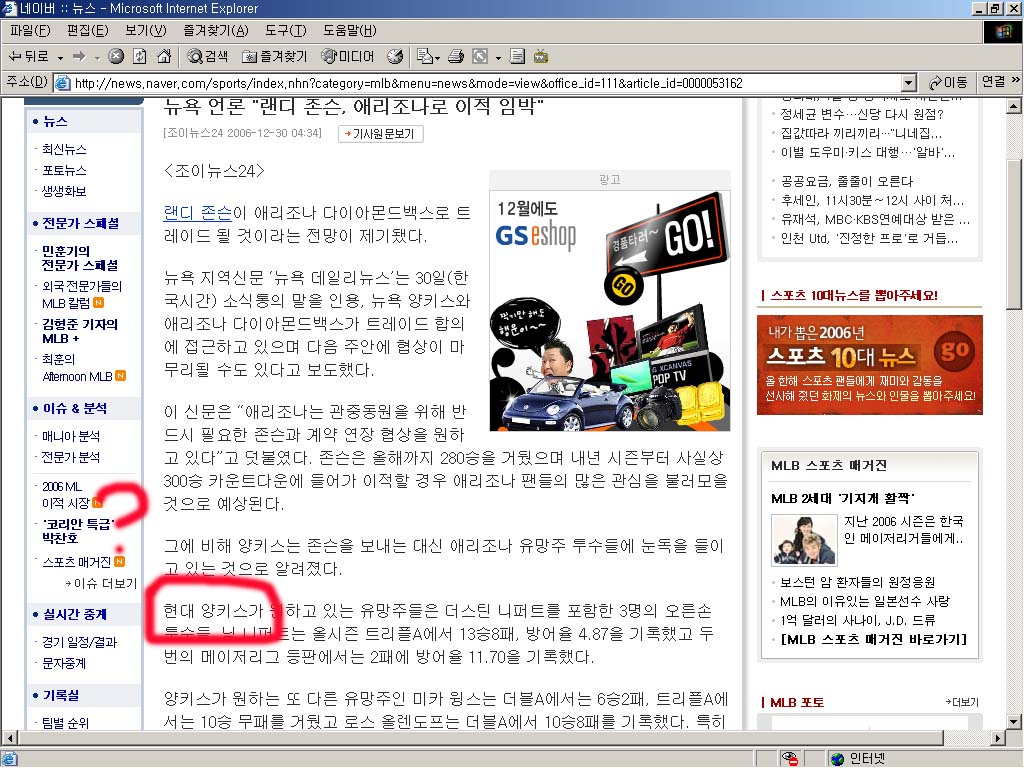
Task: Show browsing history with the History icon
Action: click(395, 57)
